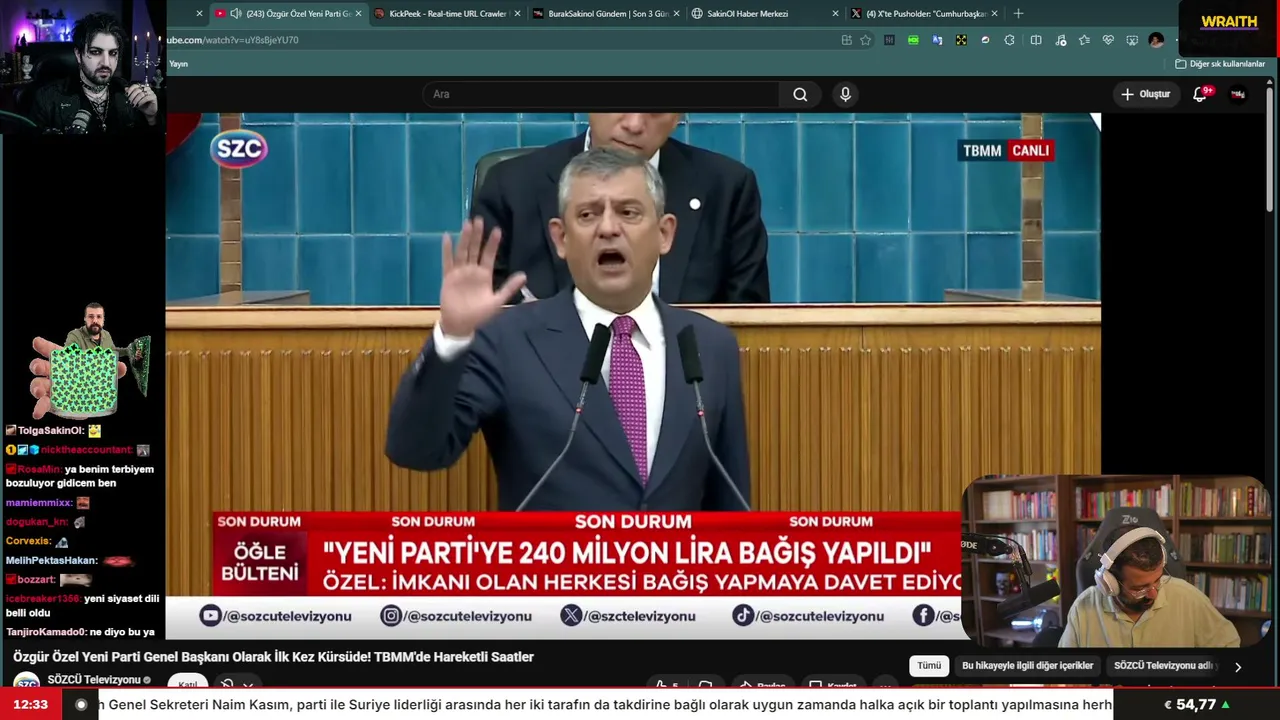Click the Oluştur create button
Image resolution: width=1280 pixels, height=720 pixels.
(x=1145, y=94)
